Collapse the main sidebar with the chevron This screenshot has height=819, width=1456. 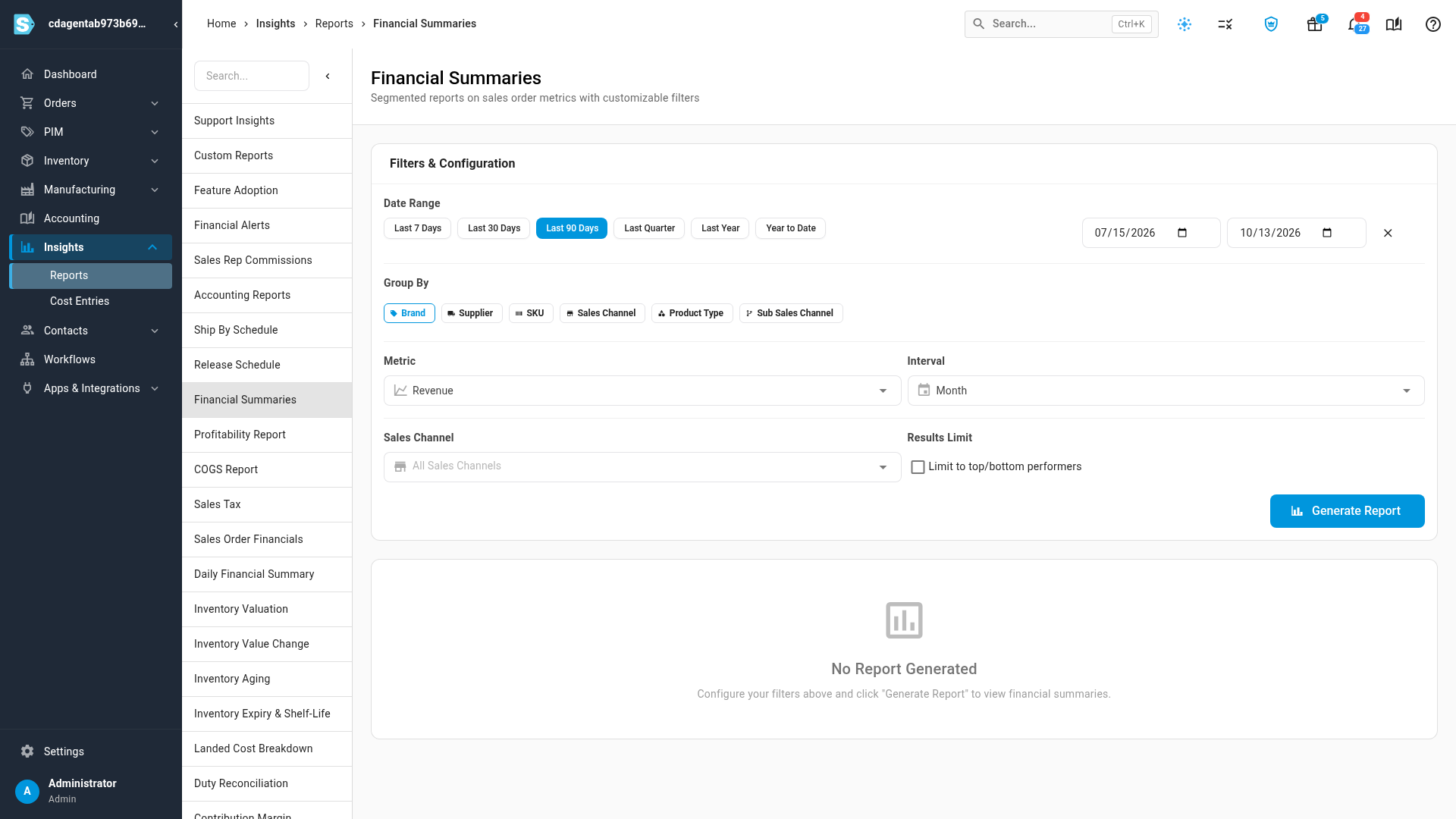coord(176,24)
